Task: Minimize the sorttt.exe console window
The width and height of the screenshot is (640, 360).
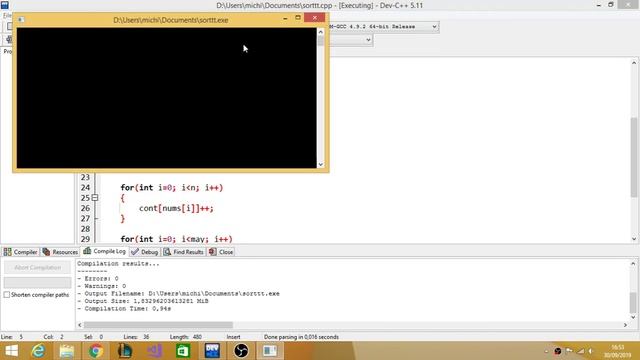Action: 285,18
